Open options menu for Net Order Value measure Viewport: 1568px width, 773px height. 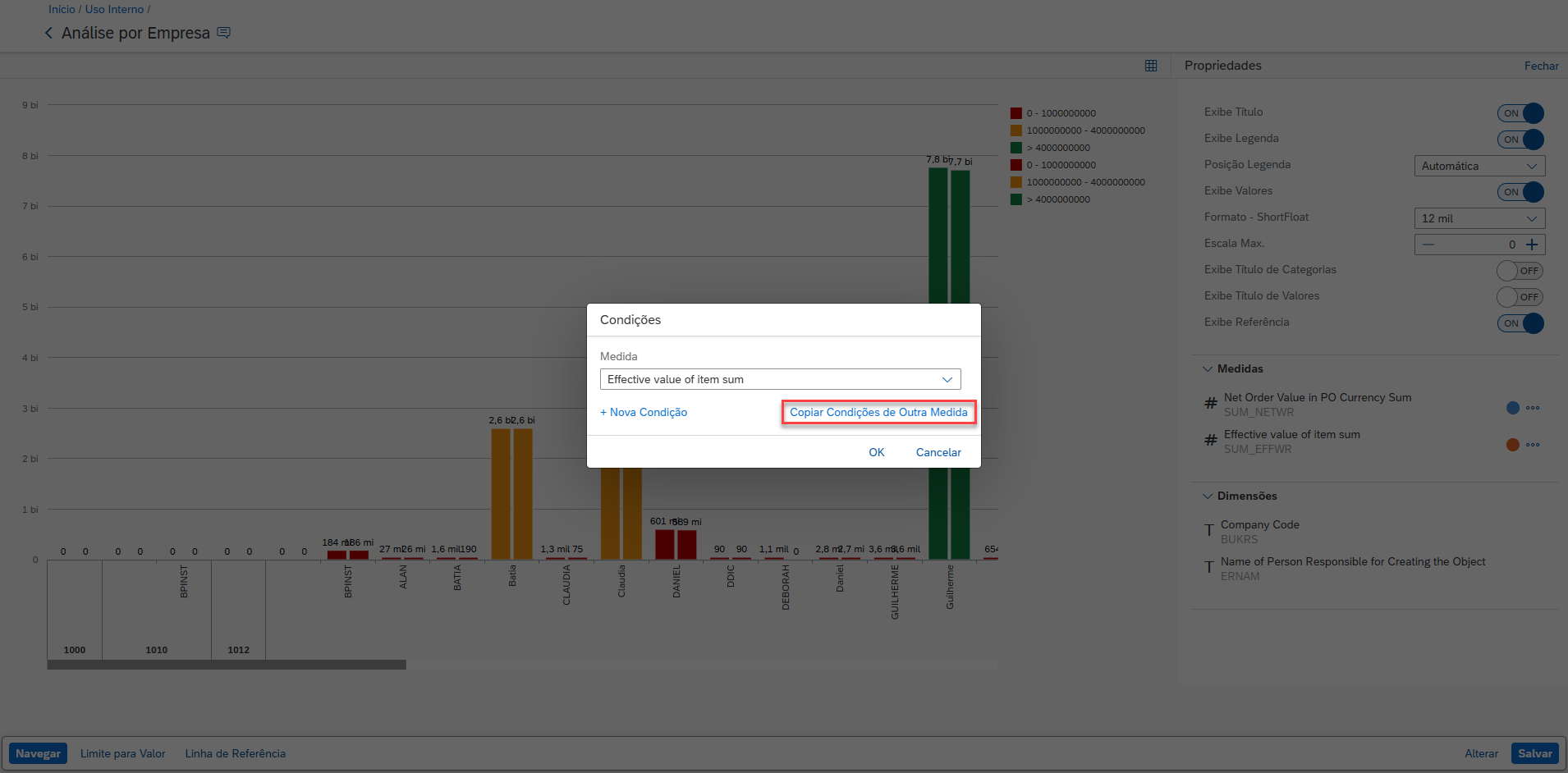click(x=1533, y=408)
